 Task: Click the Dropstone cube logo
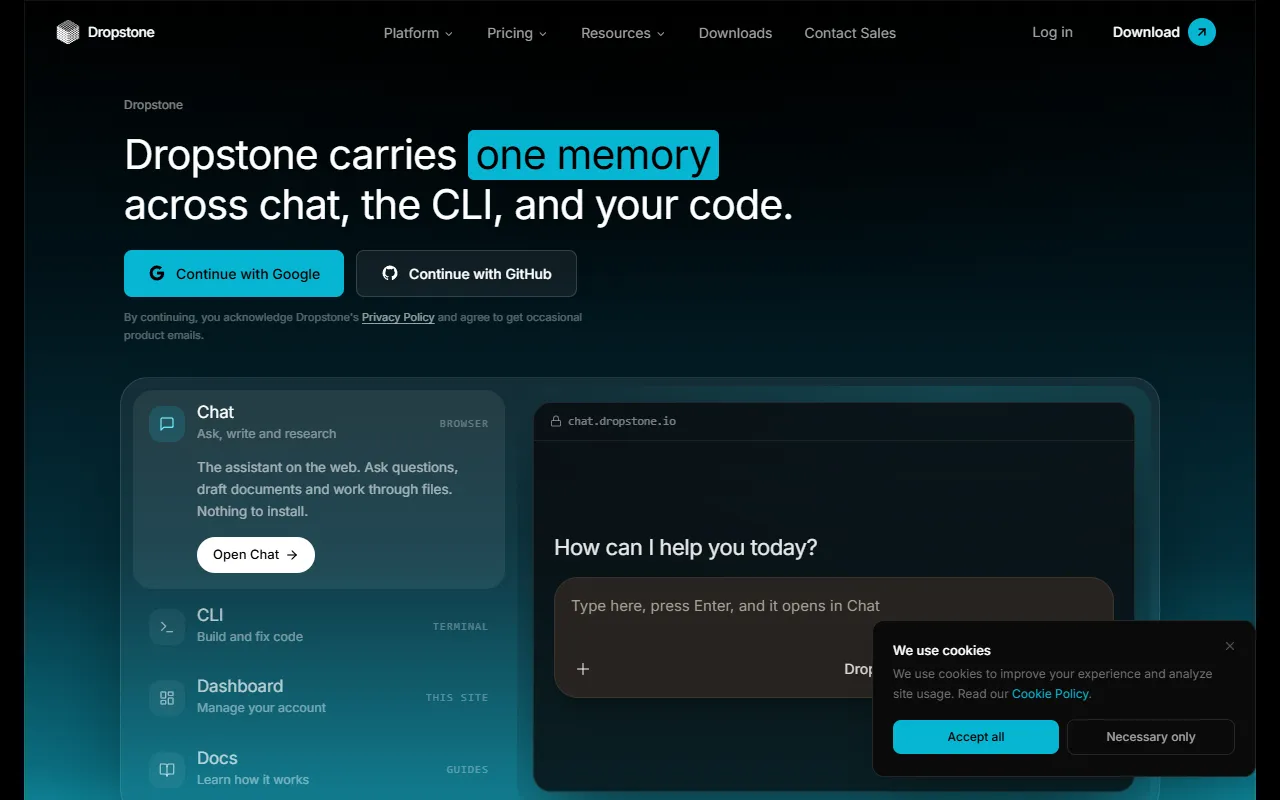(x=68, y=32)
